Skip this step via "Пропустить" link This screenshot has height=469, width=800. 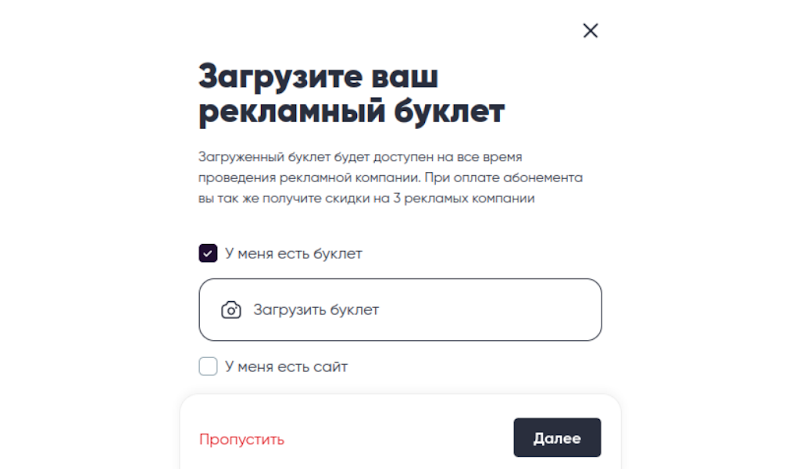click(x=242, y=439)
